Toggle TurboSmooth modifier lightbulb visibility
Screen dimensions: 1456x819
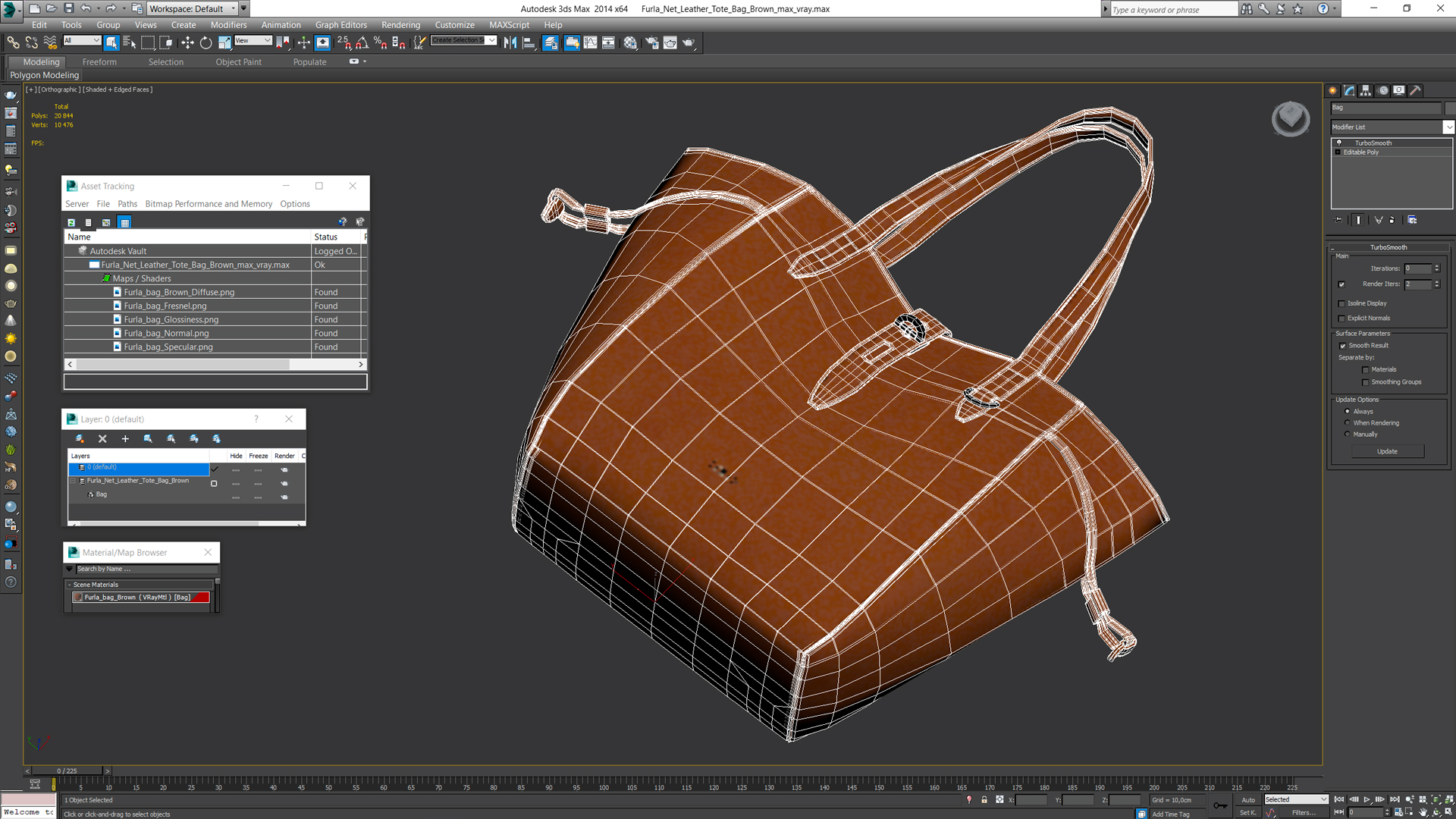pos(1339,143)
